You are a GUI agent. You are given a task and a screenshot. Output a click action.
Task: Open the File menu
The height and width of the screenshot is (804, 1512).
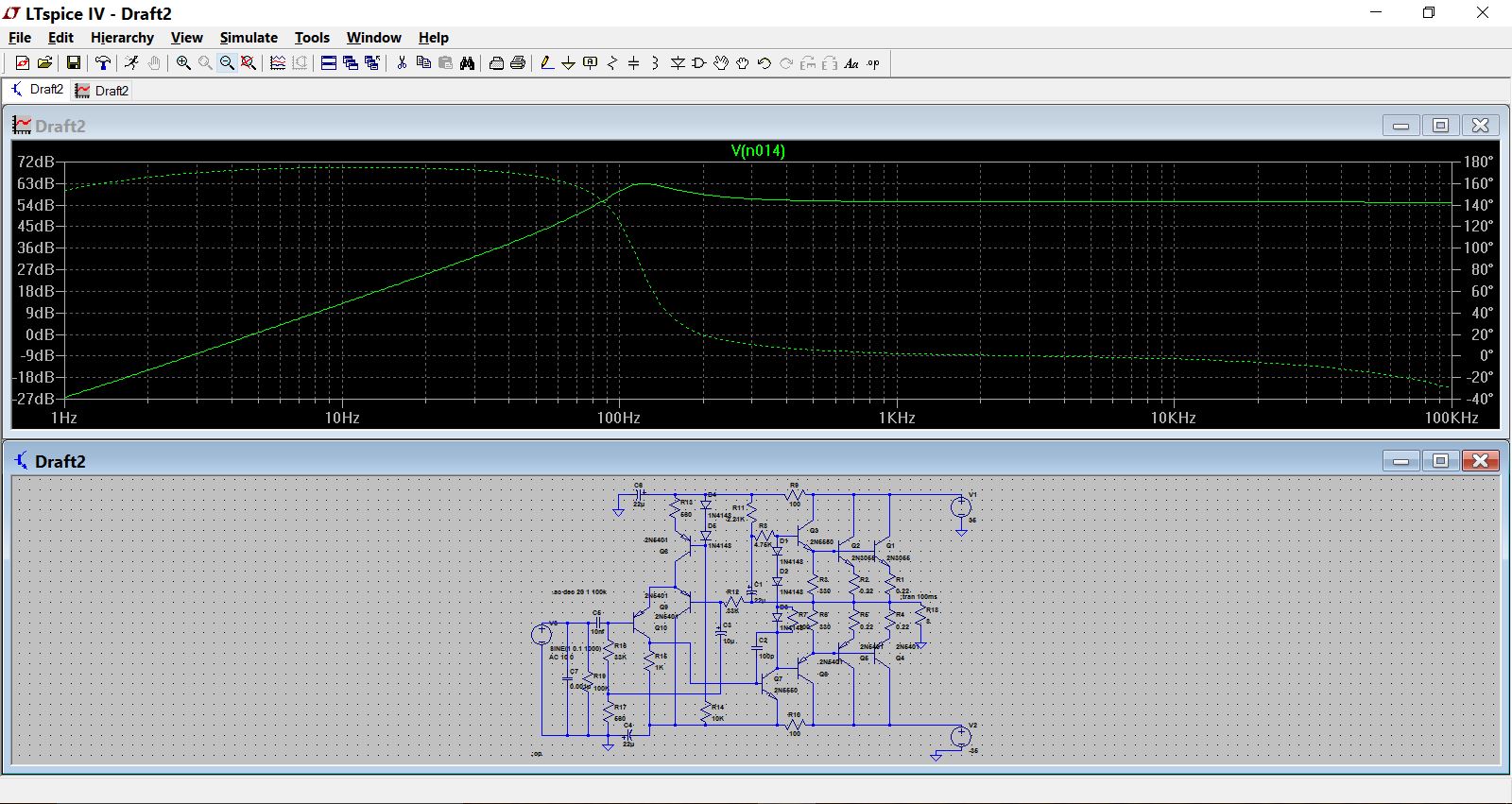pyautogui.click(x=20, y=38)
